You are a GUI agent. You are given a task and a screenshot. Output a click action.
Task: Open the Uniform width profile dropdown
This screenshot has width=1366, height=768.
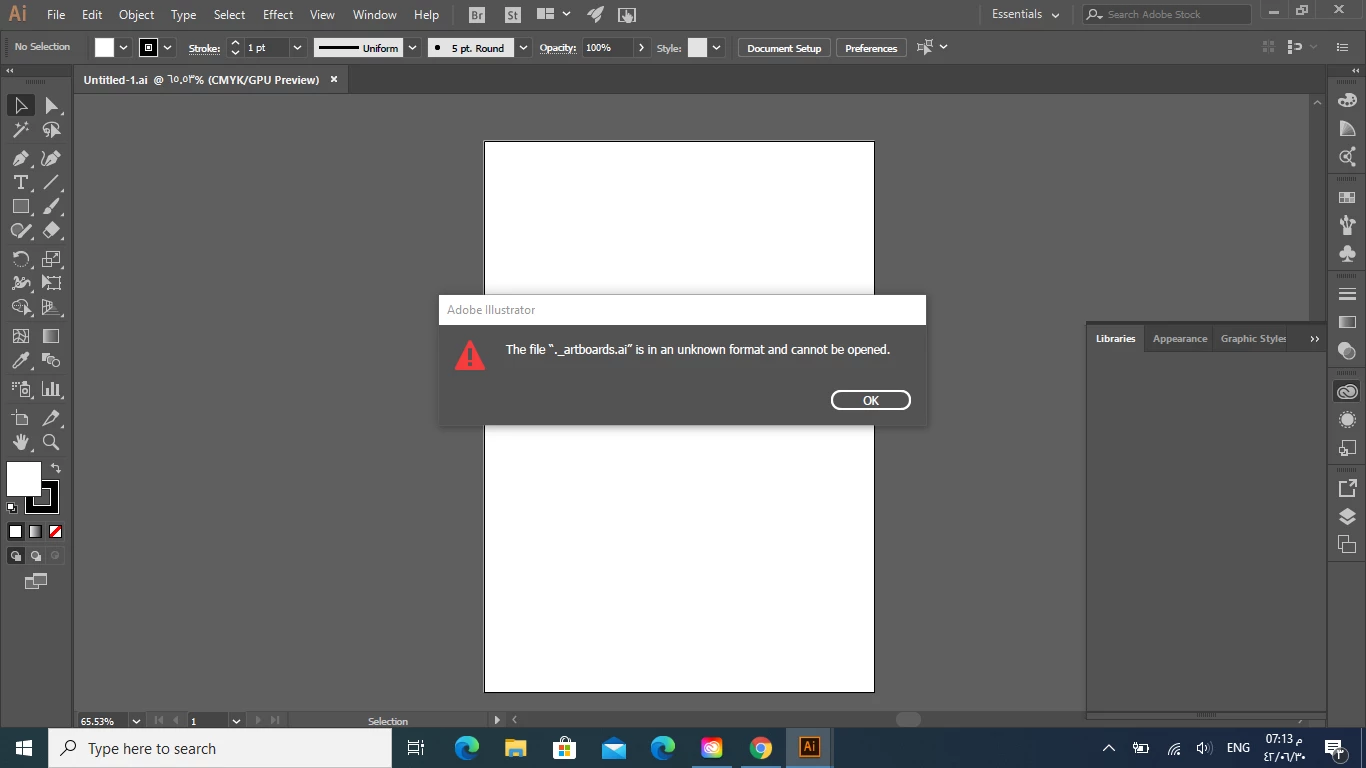click(x=412, y=47)
